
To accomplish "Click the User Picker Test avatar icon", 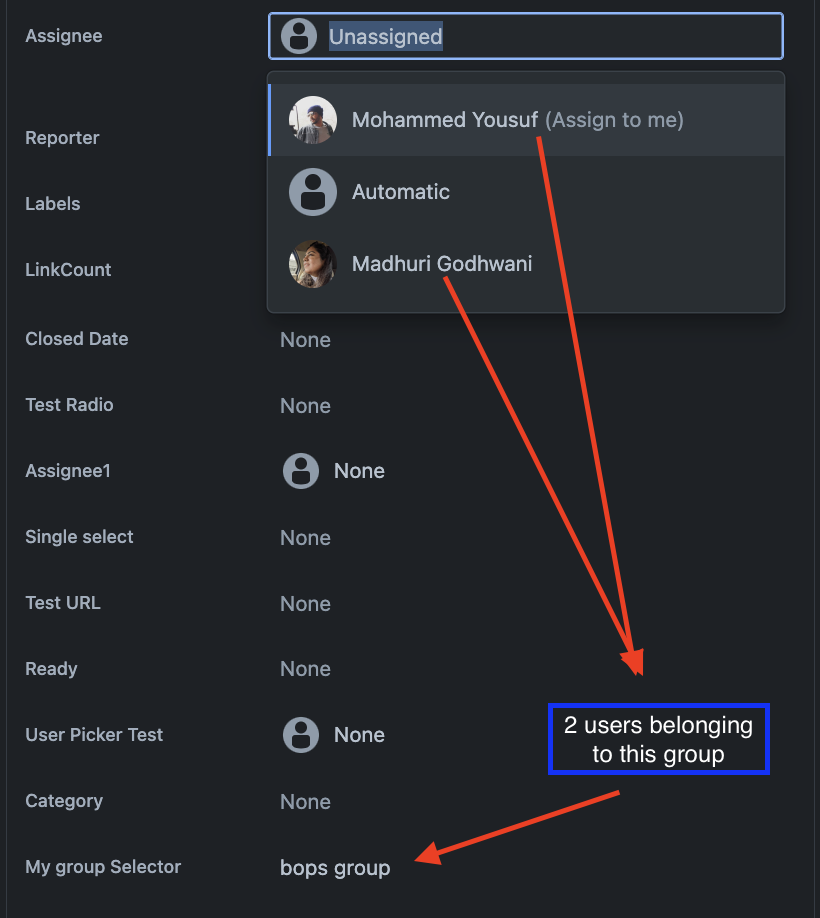I will point(300,735).
